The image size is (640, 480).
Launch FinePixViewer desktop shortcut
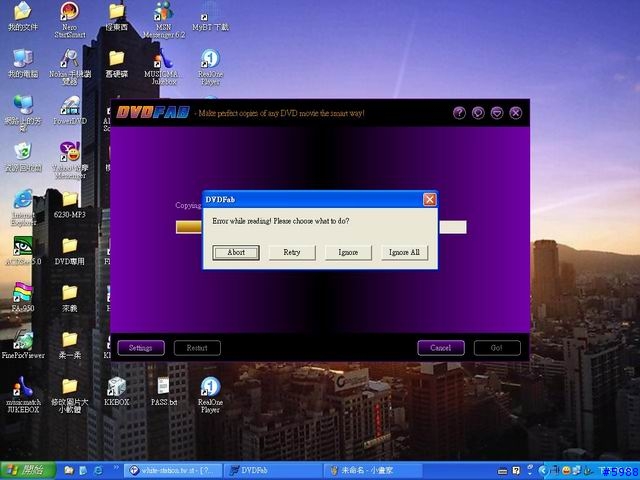click(23, 345)
